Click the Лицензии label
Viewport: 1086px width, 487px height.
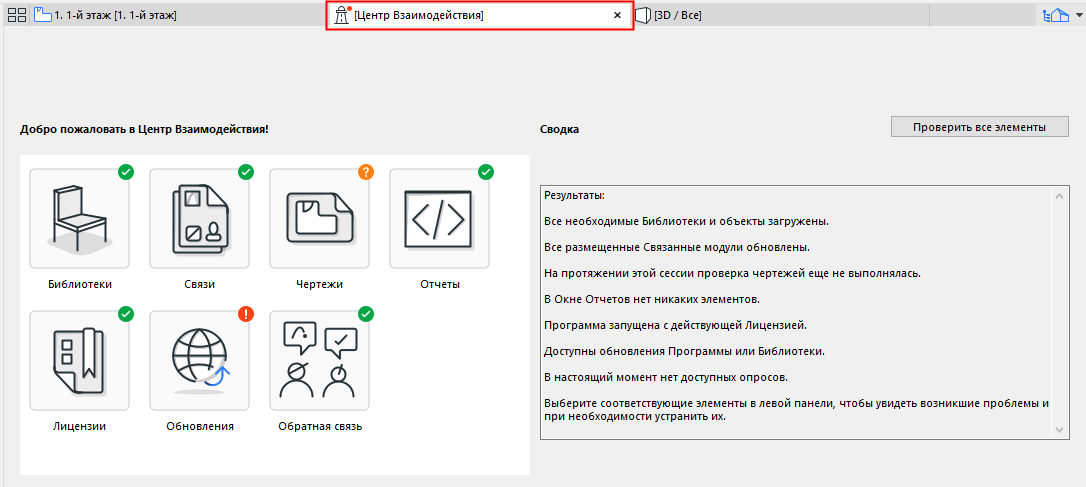[x=80, y=426]
